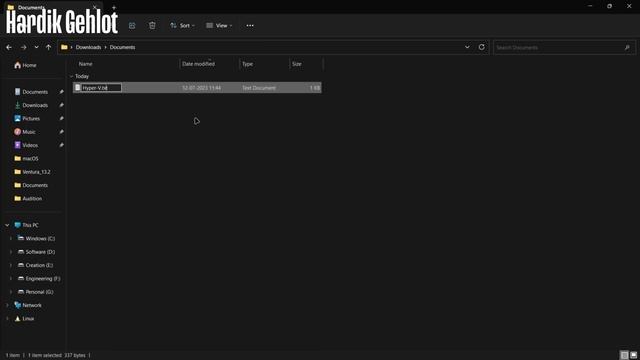Click pin icon beside Pictures
The image size is (640, 360).
pyautogui.click(x=61, y=118)
